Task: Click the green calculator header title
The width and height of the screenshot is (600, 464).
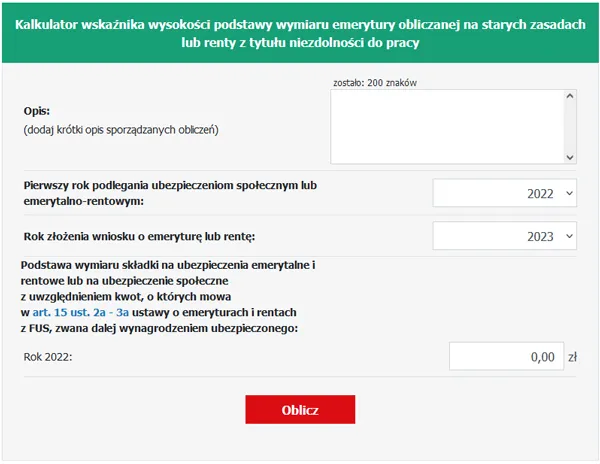Action: (x=299, y=24)
